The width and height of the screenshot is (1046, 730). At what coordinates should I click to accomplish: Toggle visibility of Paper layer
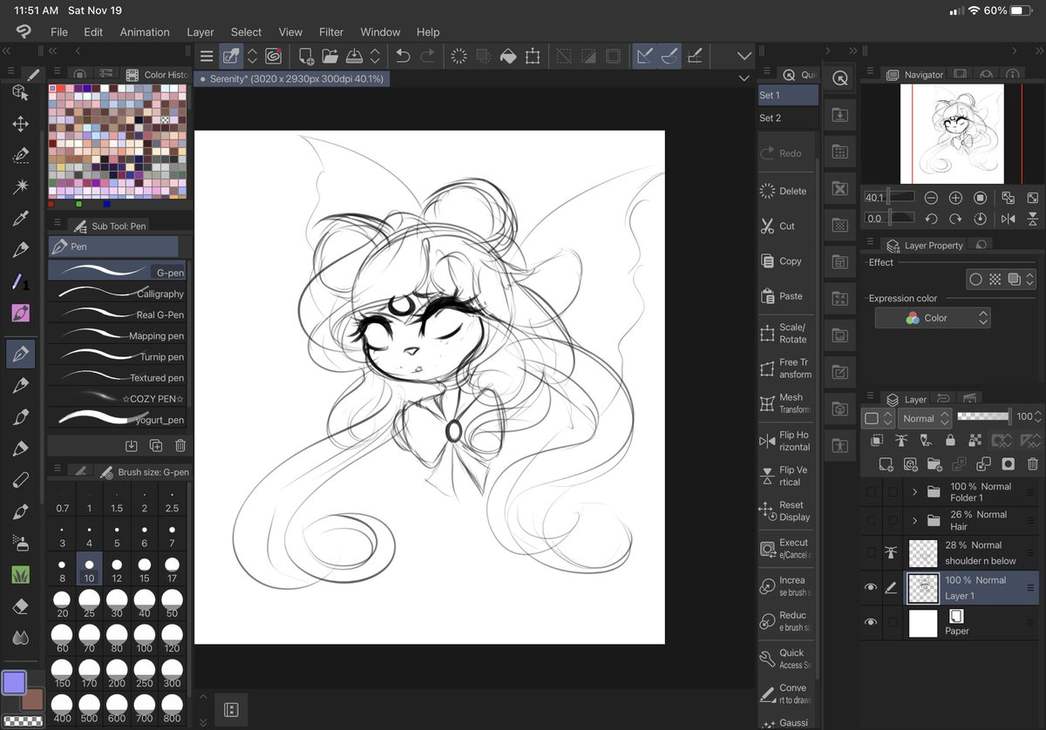coord(871,622)
